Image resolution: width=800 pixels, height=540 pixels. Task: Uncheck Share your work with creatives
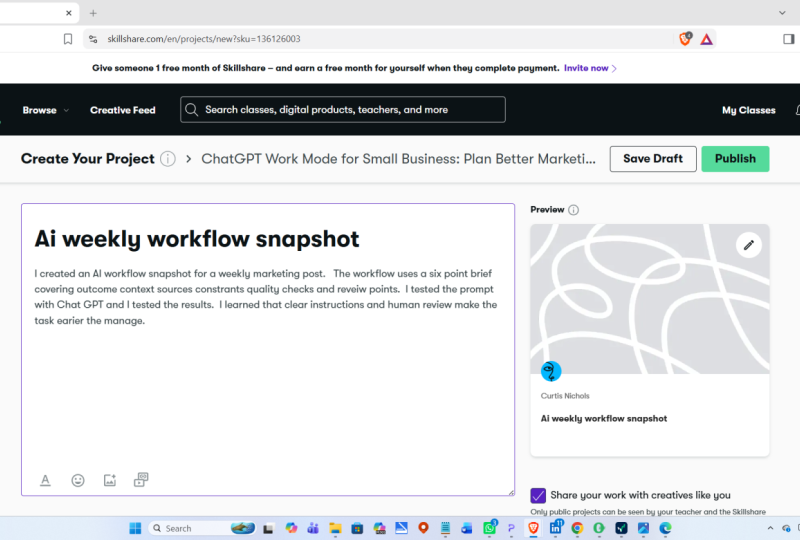click(x=538, y=495)
